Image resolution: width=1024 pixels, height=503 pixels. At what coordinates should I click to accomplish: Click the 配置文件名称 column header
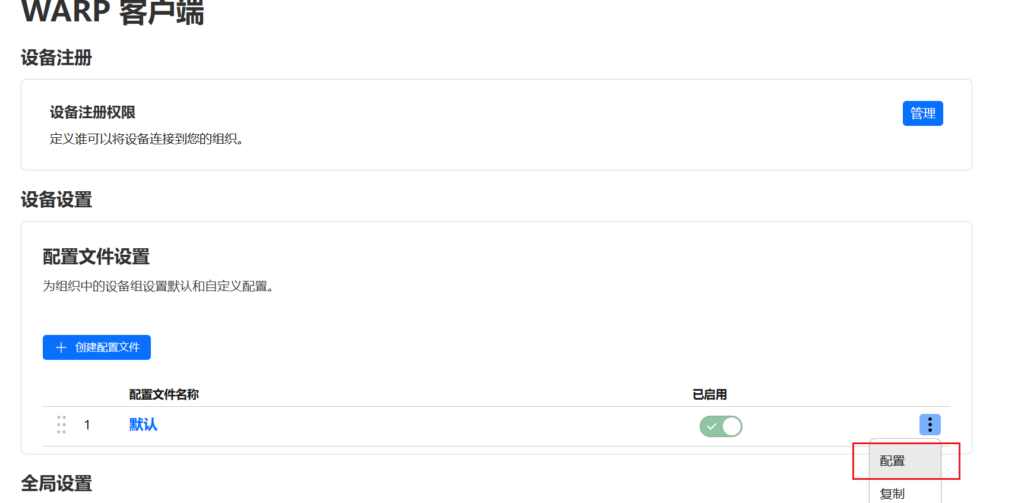pos(171,395)
